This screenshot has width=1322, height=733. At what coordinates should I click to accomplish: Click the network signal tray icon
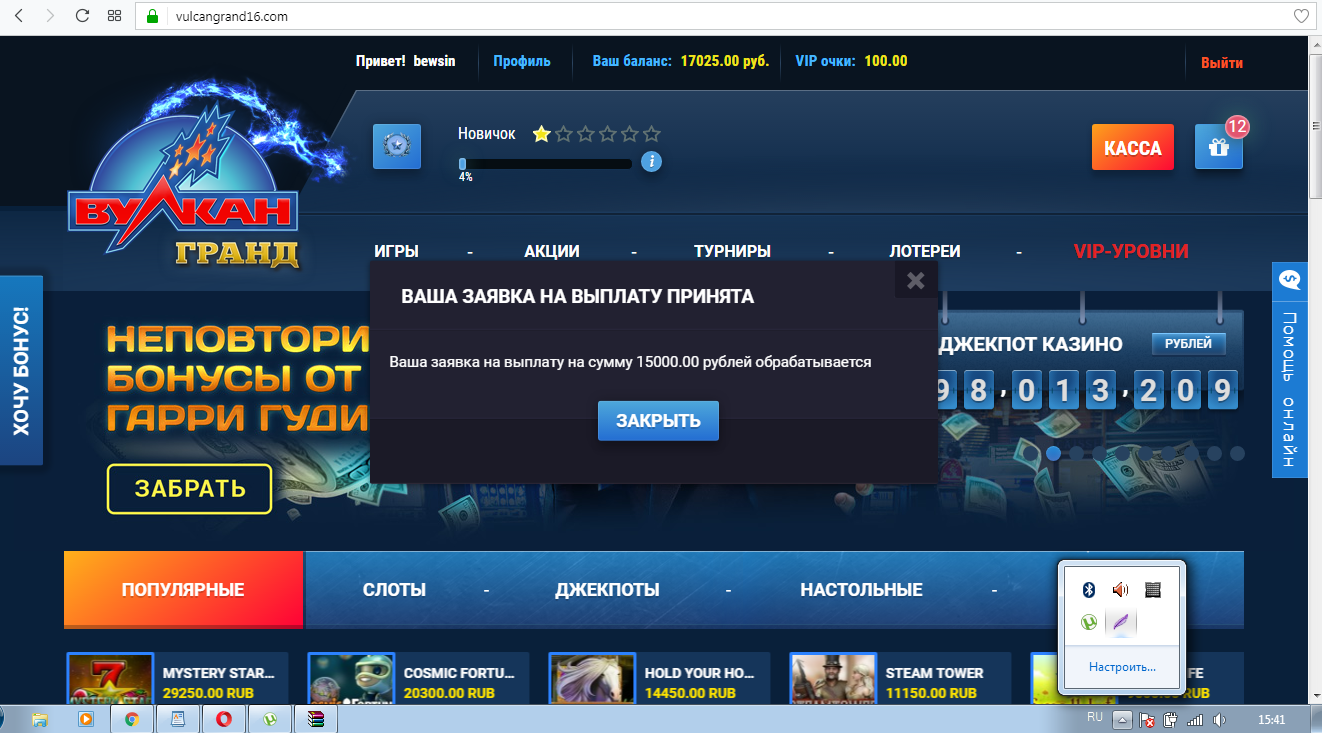(x=1195, y=720)
